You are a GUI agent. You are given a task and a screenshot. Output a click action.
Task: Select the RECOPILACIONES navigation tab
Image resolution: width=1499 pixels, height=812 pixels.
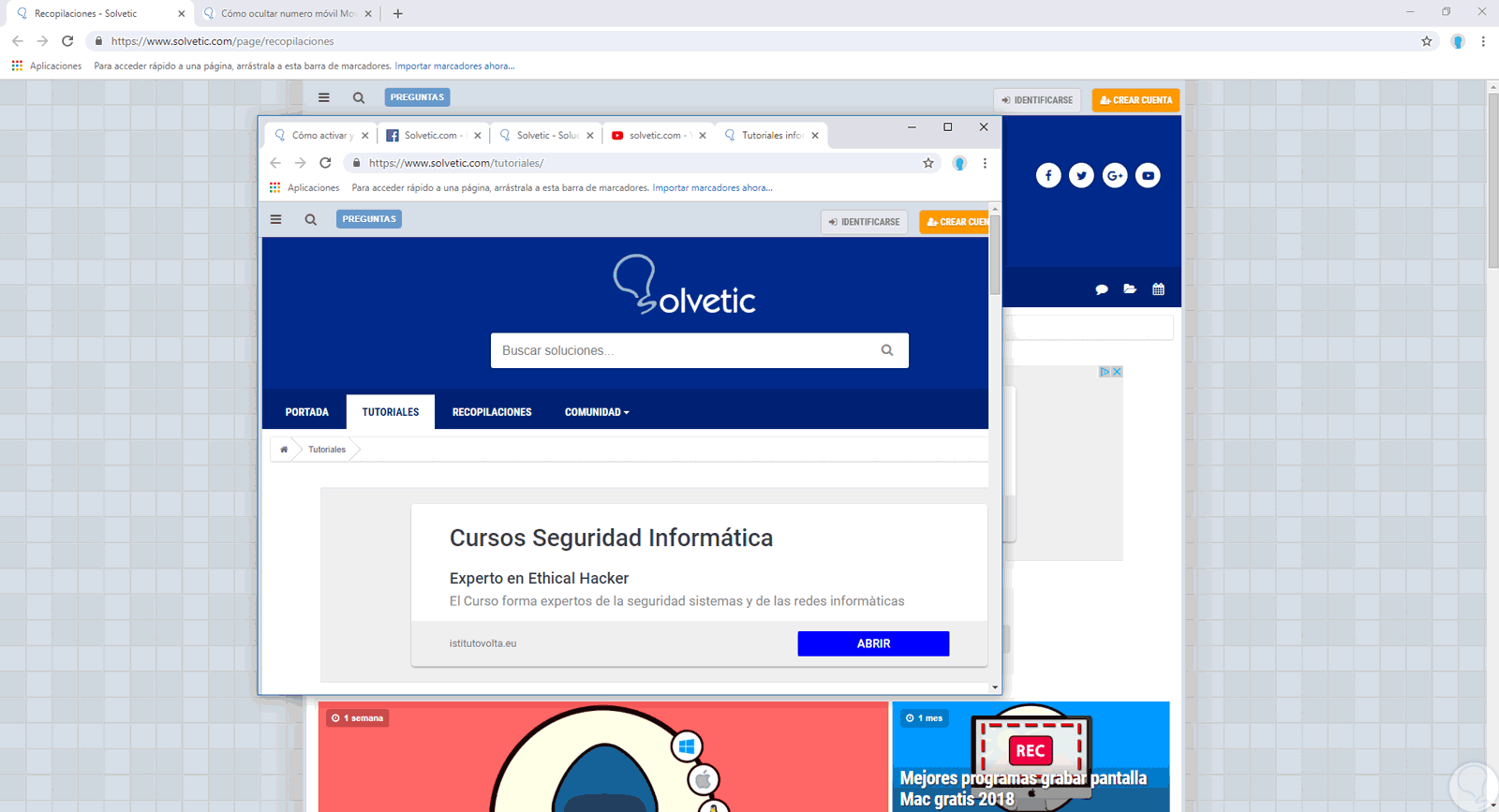point(492,412)
